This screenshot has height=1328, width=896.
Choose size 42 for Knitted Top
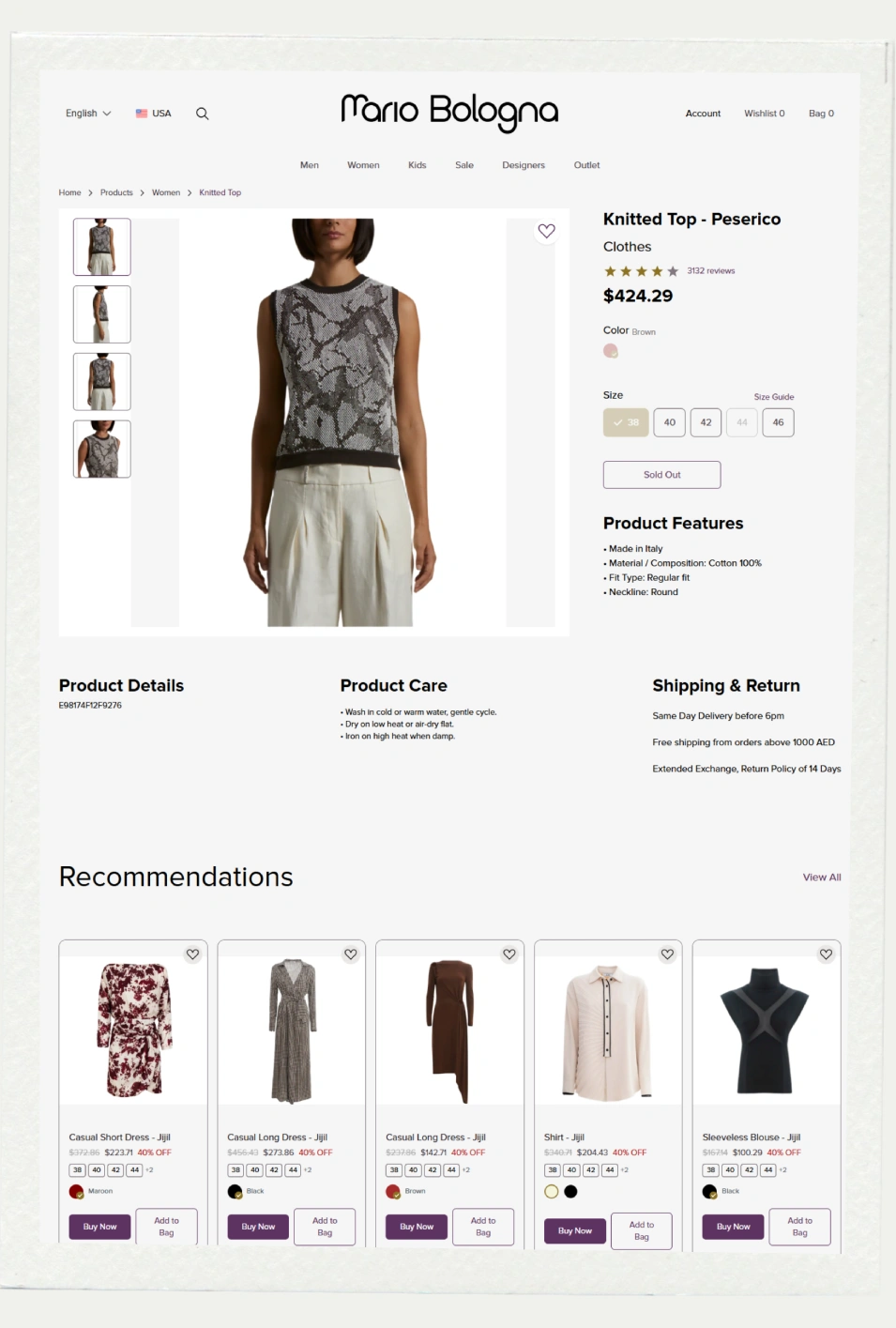point(706,422)
